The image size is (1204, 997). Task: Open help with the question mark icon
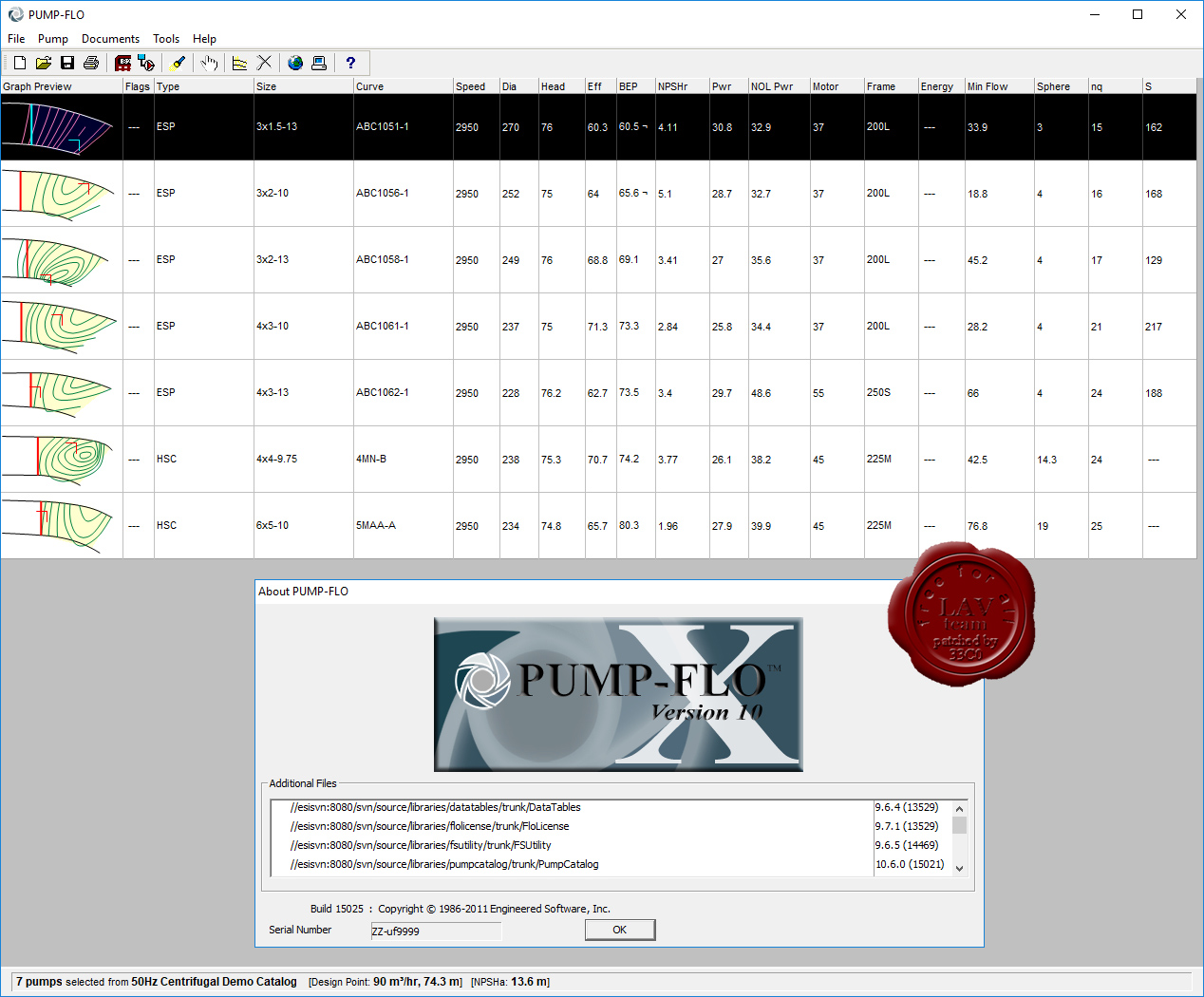[x=350, y=63]
